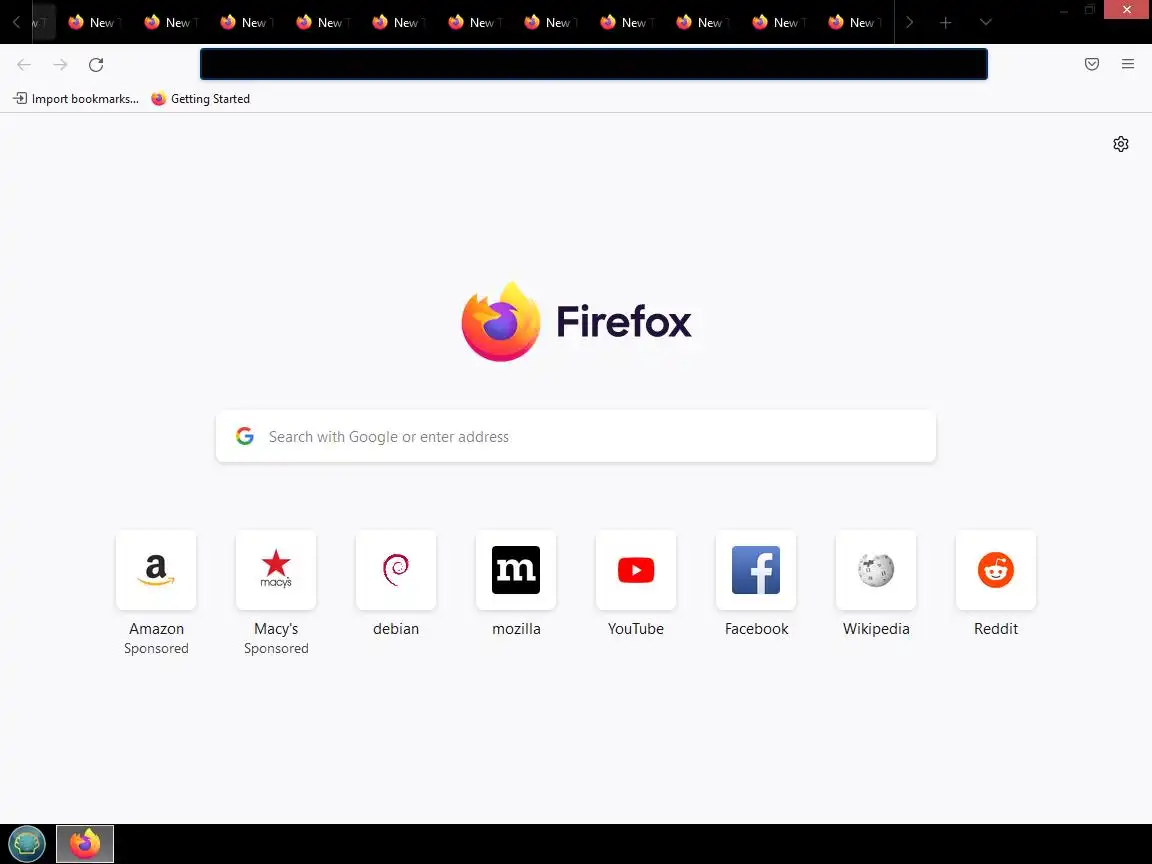Open new tab personalize gear icon

coord(1120,144)
